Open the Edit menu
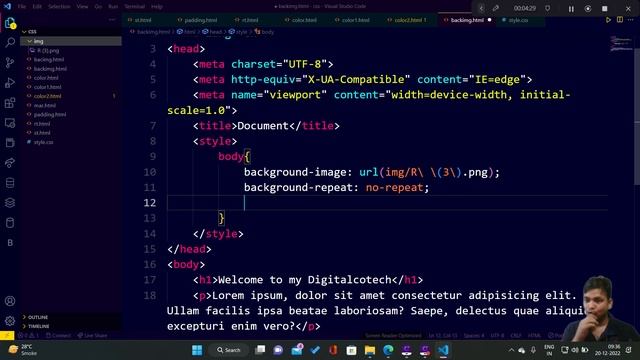The height and width of the screenshot is (360, 640). click(37, 7)
